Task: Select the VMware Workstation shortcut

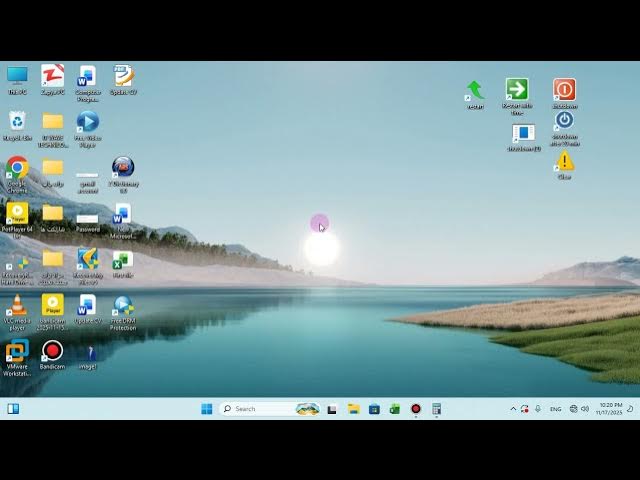Action: pos(17,358)
